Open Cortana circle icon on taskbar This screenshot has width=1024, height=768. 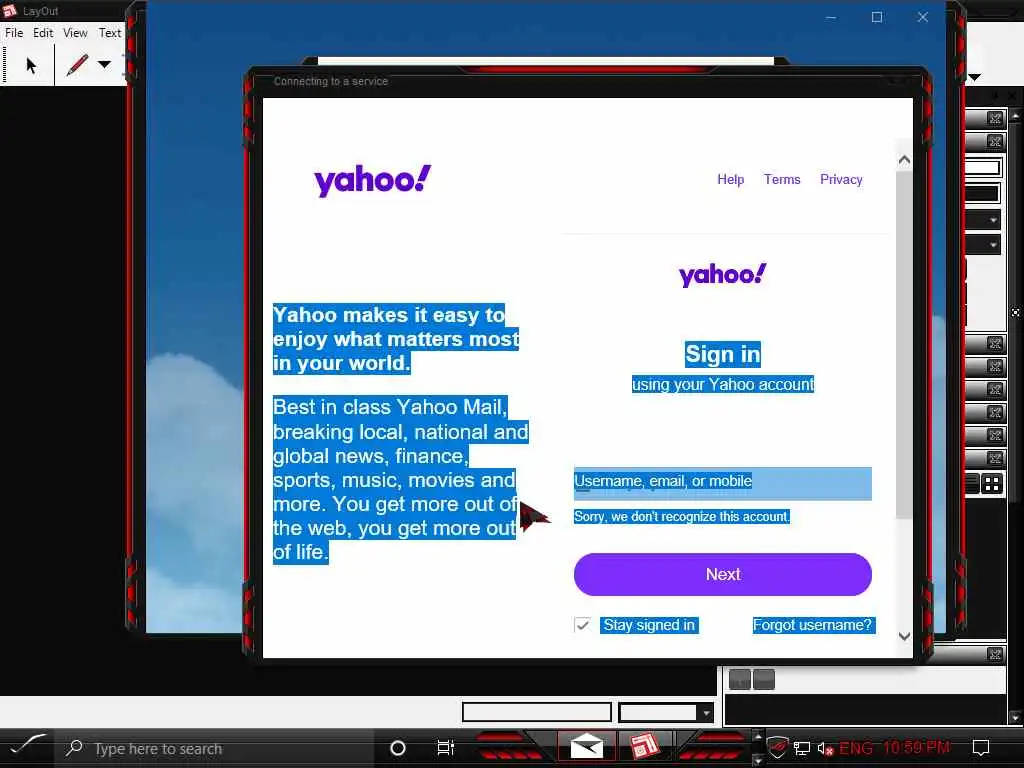point(397,748)
